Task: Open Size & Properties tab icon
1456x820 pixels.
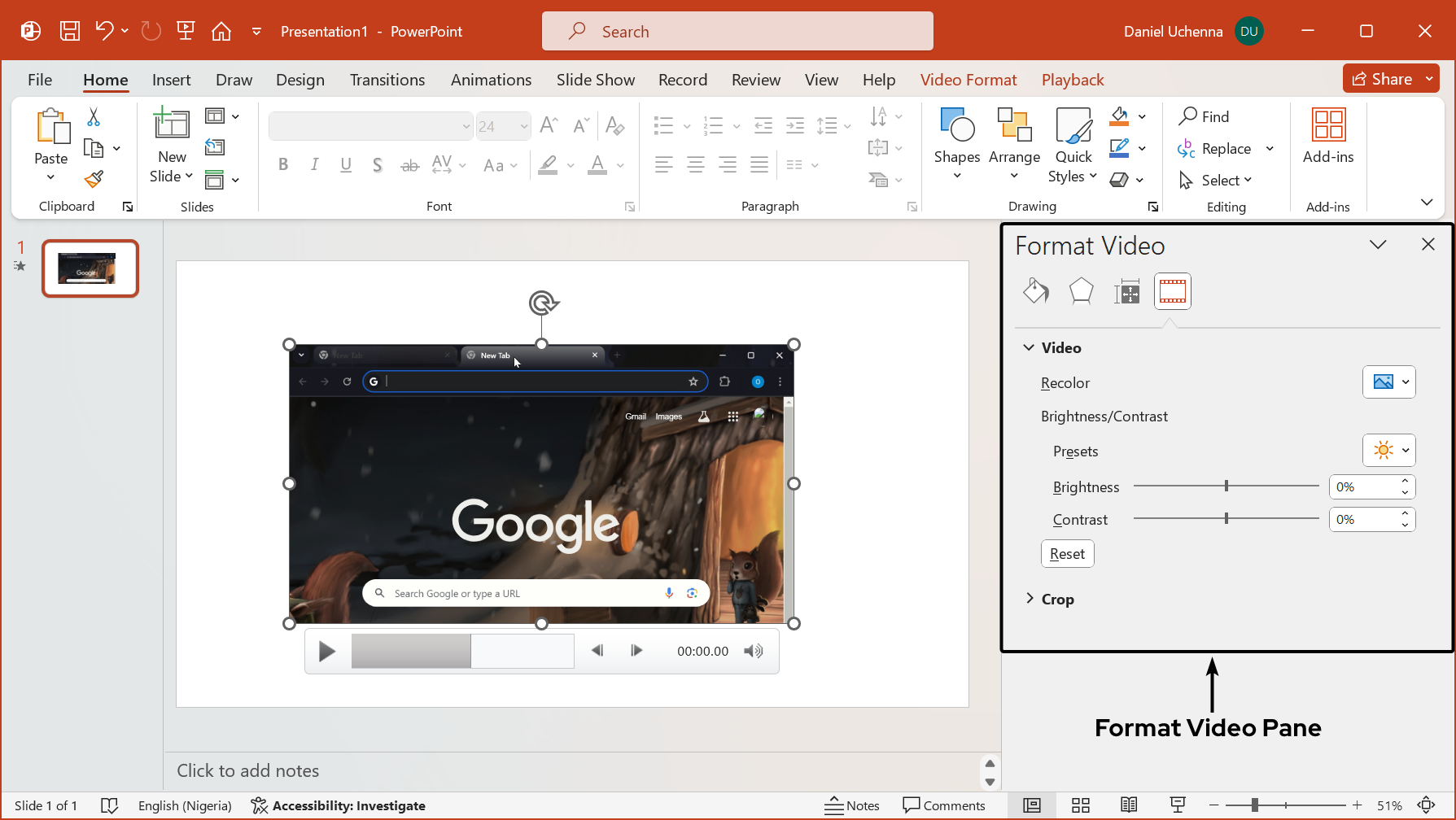Action: coord(1126,291)
